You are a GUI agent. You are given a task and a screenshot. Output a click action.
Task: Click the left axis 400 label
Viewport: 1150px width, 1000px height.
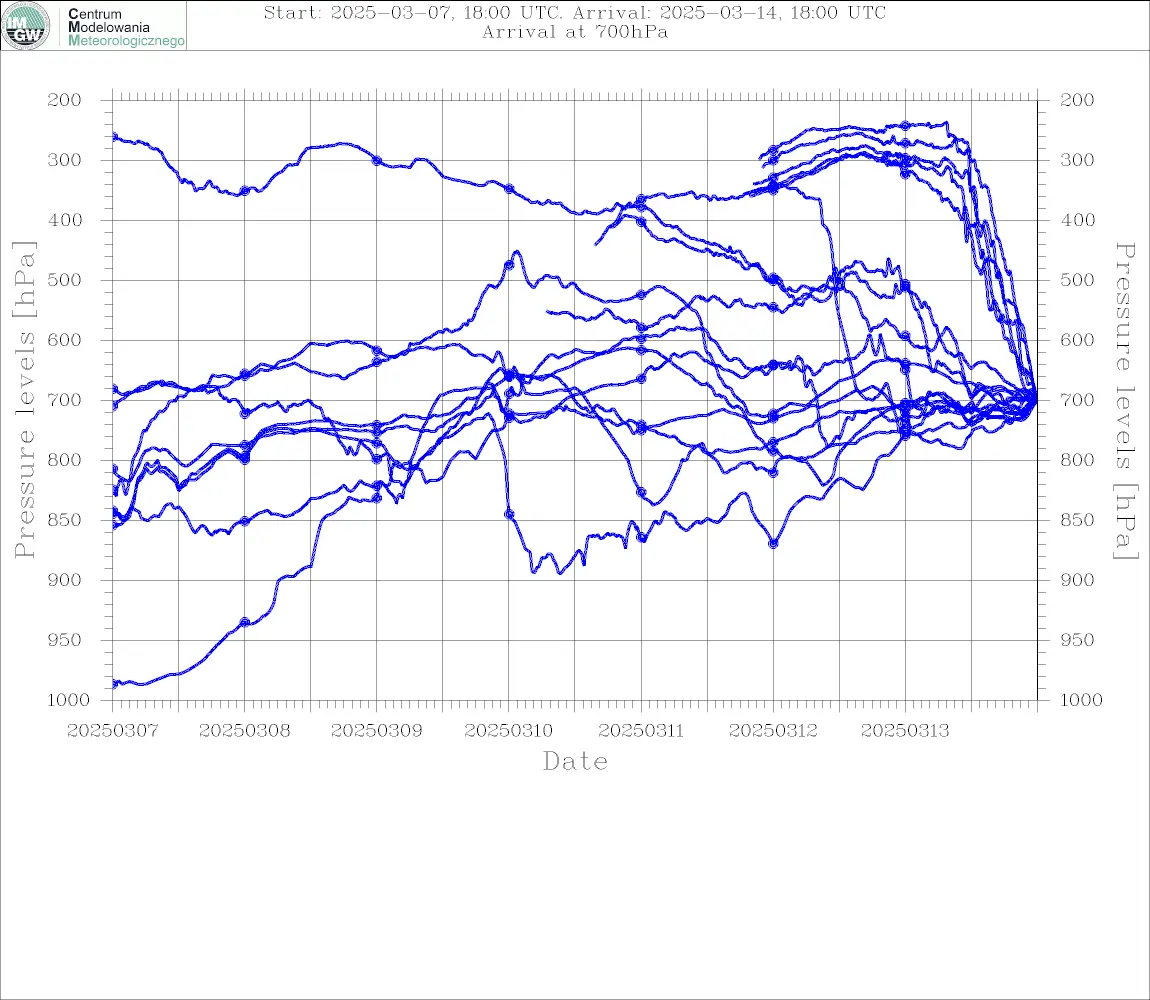pyautogui.click(x=64, y=220)
